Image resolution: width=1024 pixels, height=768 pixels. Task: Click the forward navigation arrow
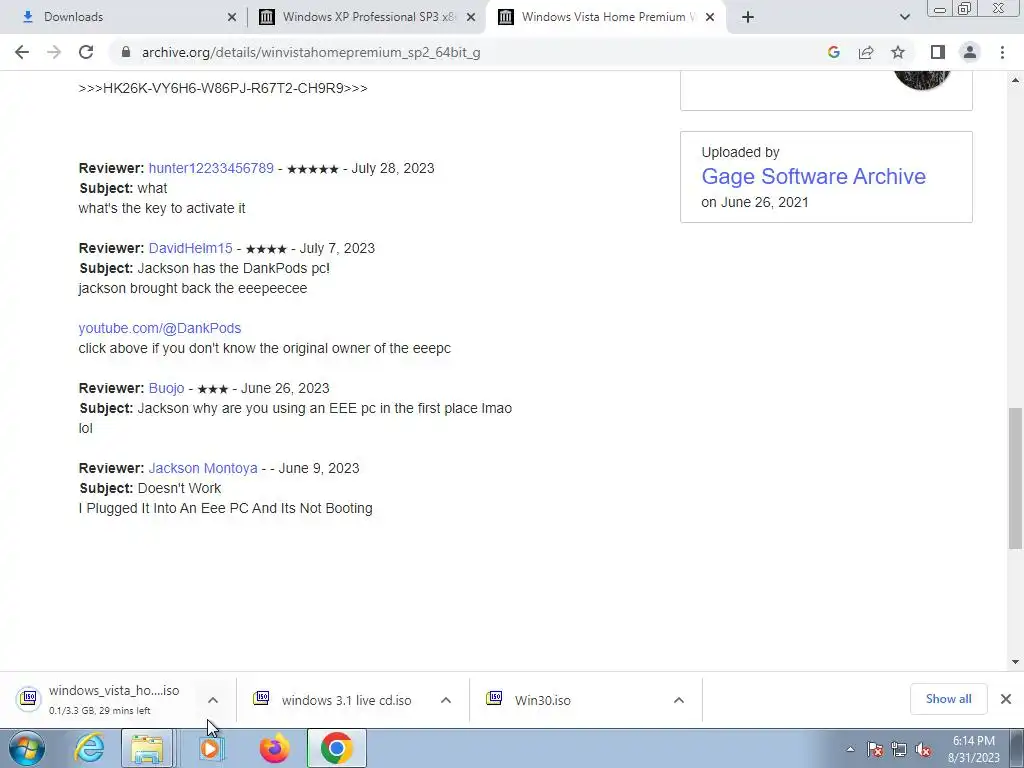[54, 52]
